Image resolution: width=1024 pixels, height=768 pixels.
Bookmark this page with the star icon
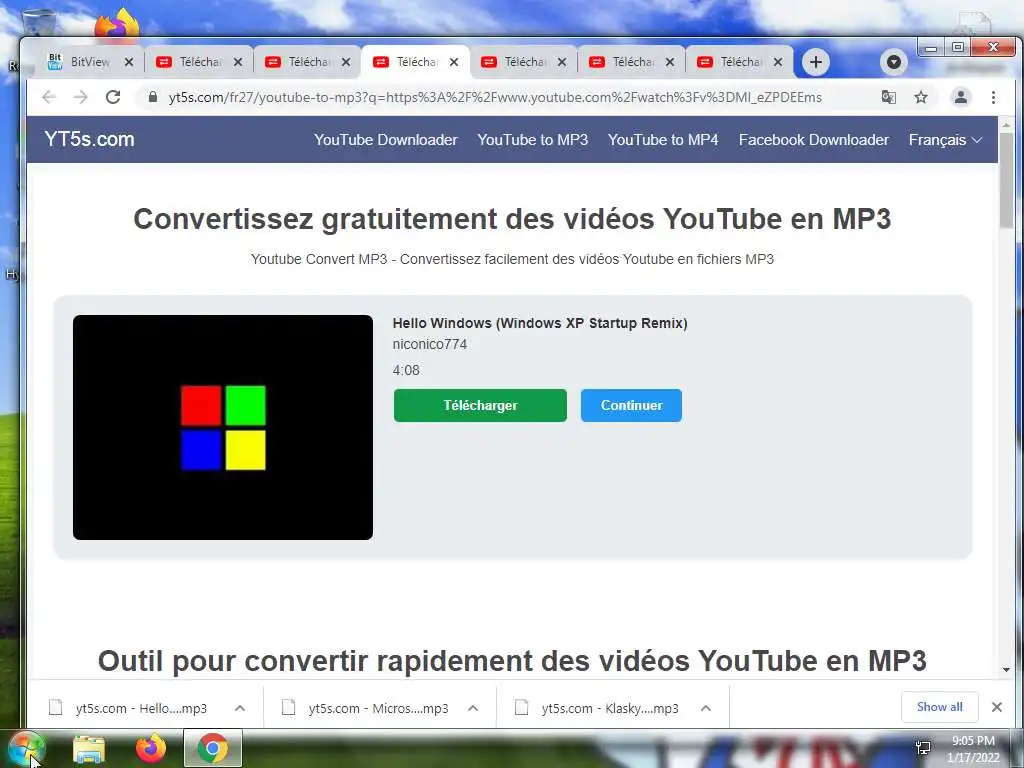(x=921, y=97)
